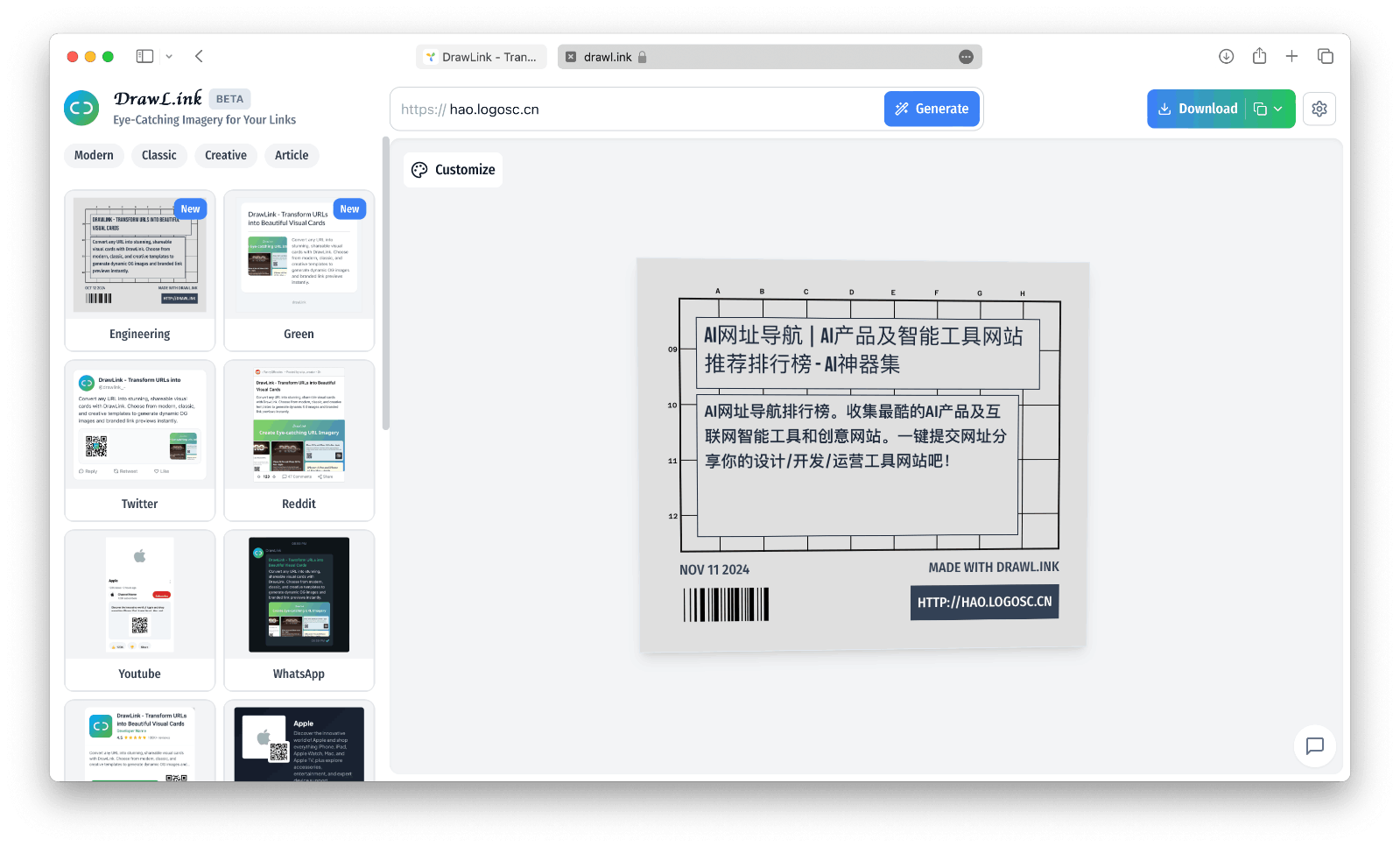Click the preview card title text
The width and height of the screenshot is (1400, 847).
pyautogui.click(x=864, y=349)
